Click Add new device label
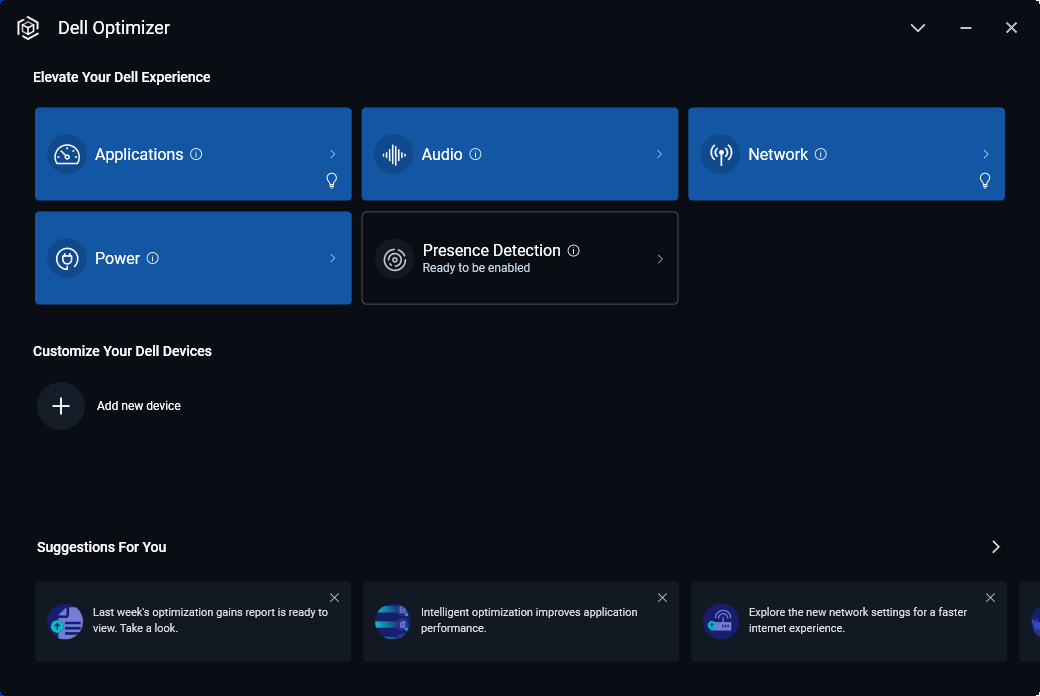 (x=139, y=406)
